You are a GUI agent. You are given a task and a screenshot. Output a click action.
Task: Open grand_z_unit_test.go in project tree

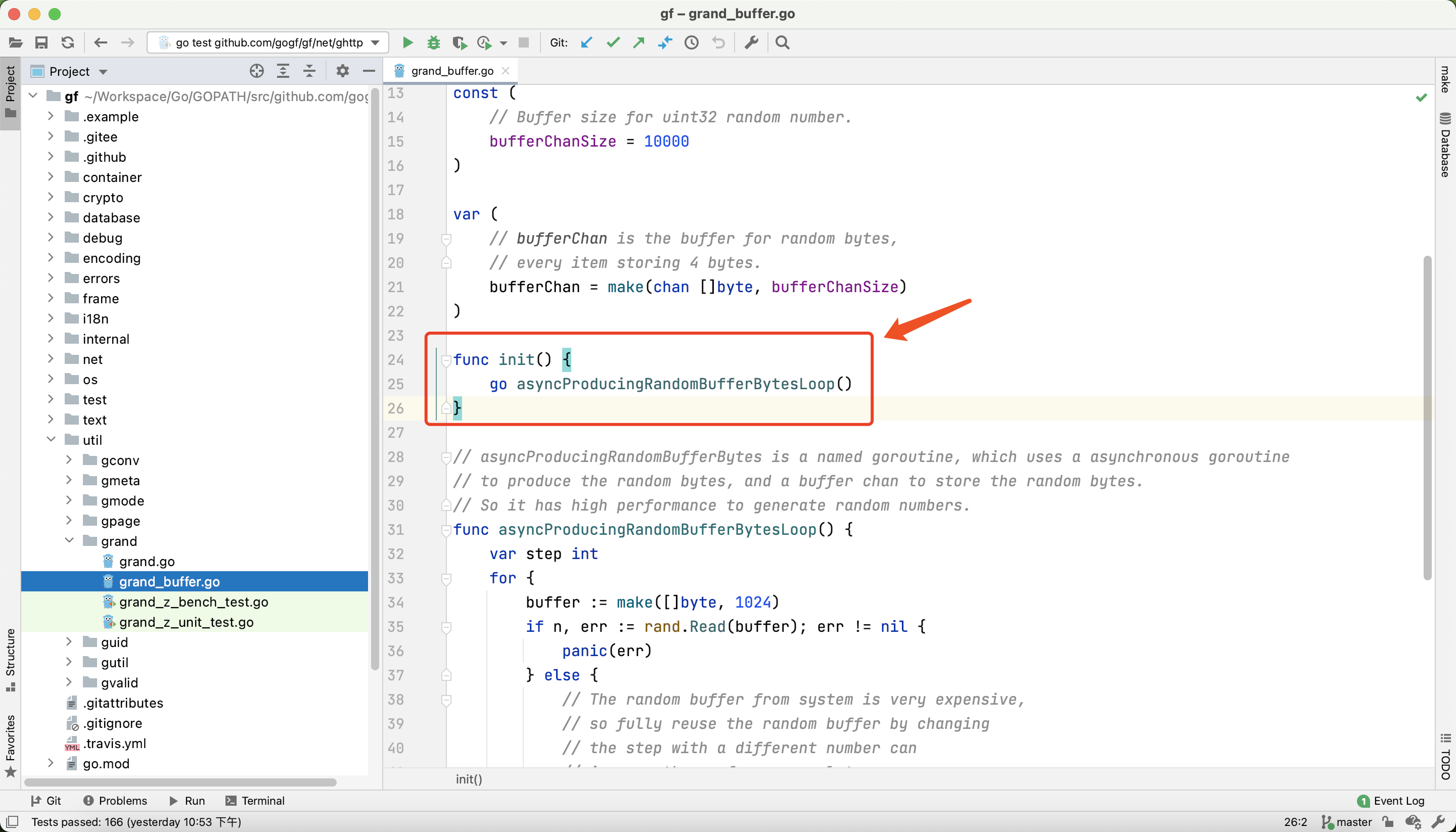coord(186,622)
